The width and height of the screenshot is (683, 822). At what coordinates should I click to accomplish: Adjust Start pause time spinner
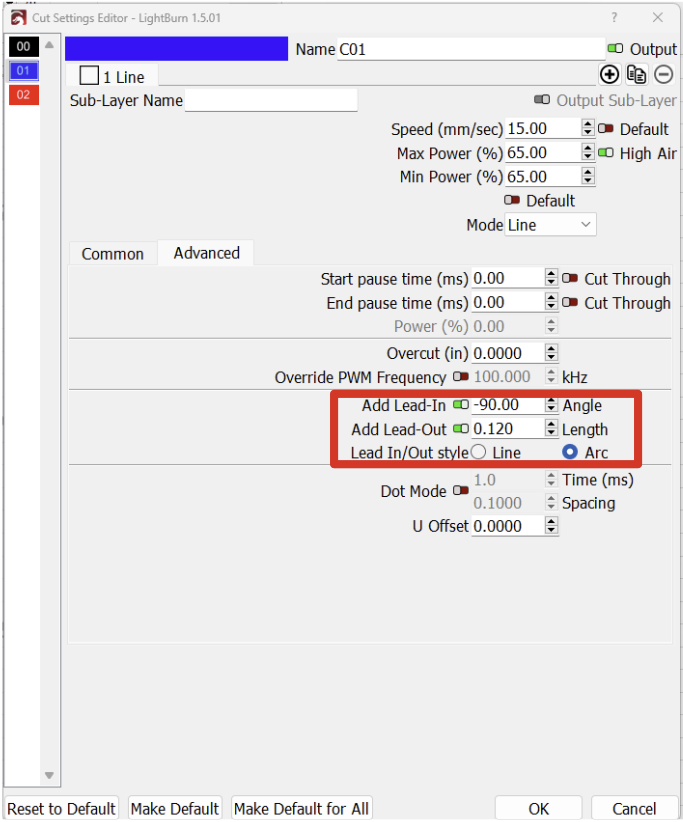coord(550,278)
